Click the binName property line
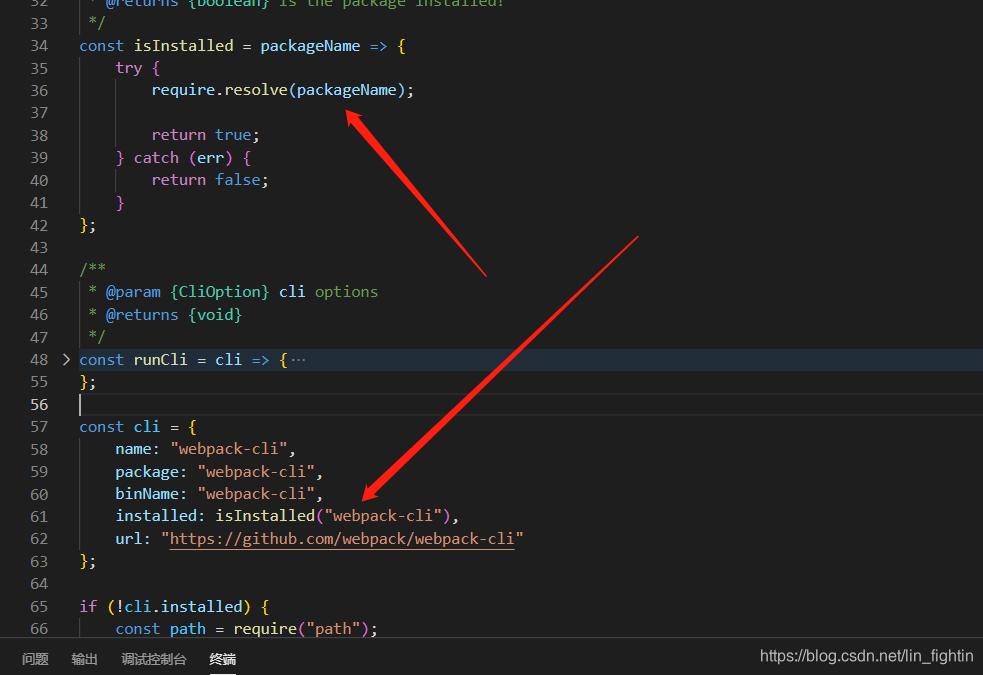The width and height of the screenshot is (983, 675). click(x=219, y=494)
